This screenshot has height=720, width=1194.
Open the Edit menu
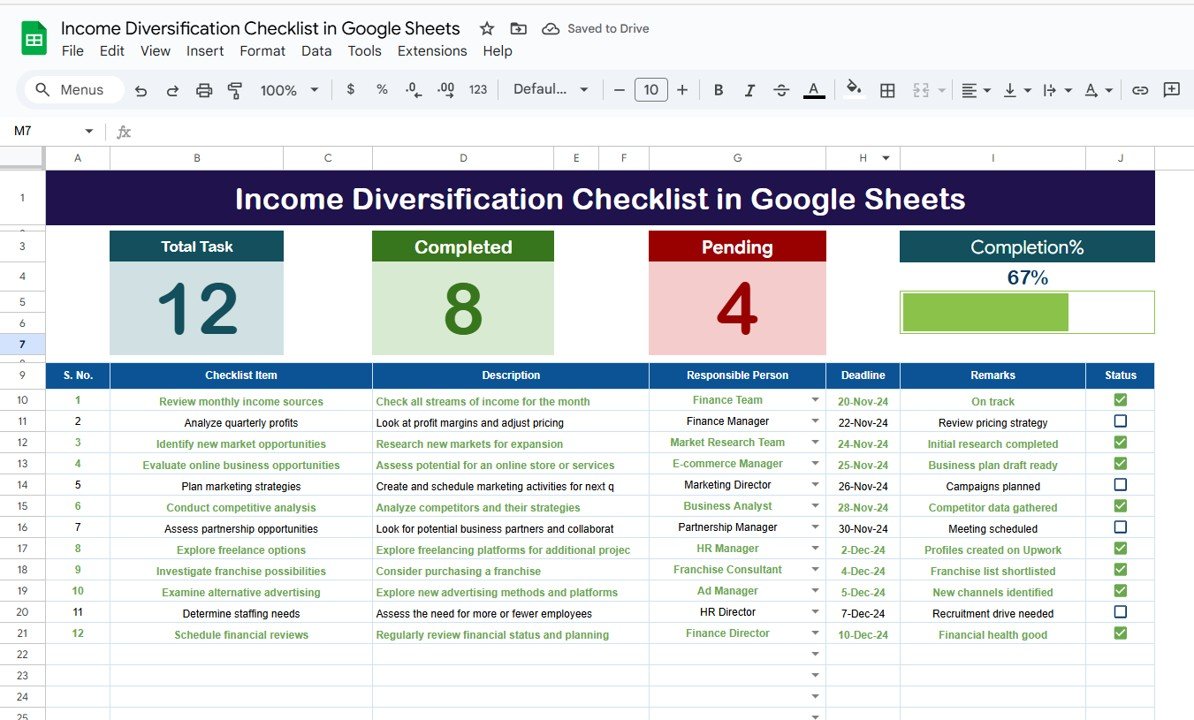(x=112, y=51)
